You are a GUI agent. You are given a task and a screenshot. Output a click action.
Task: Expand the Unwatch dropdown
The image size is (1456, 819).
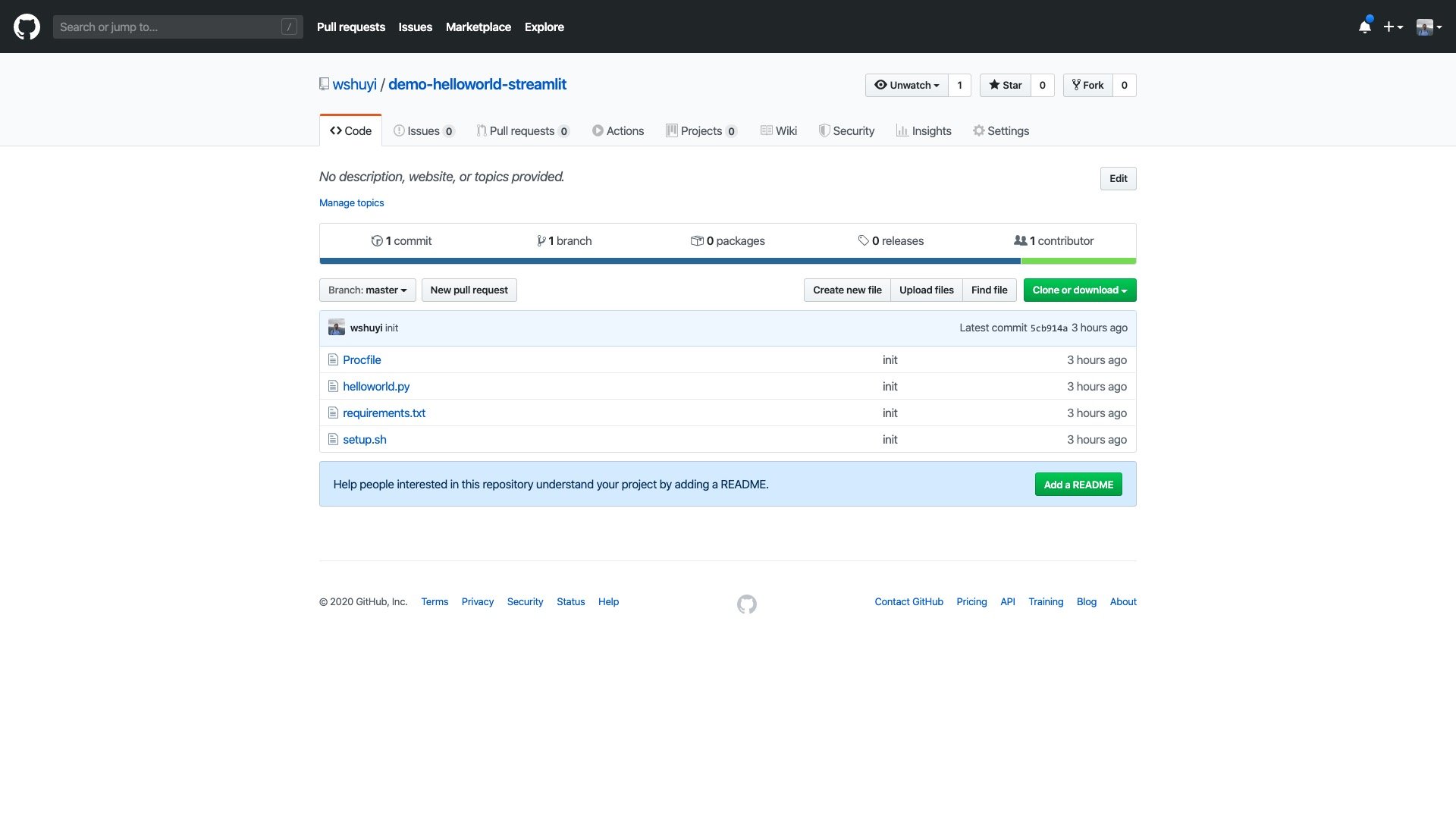907,85
